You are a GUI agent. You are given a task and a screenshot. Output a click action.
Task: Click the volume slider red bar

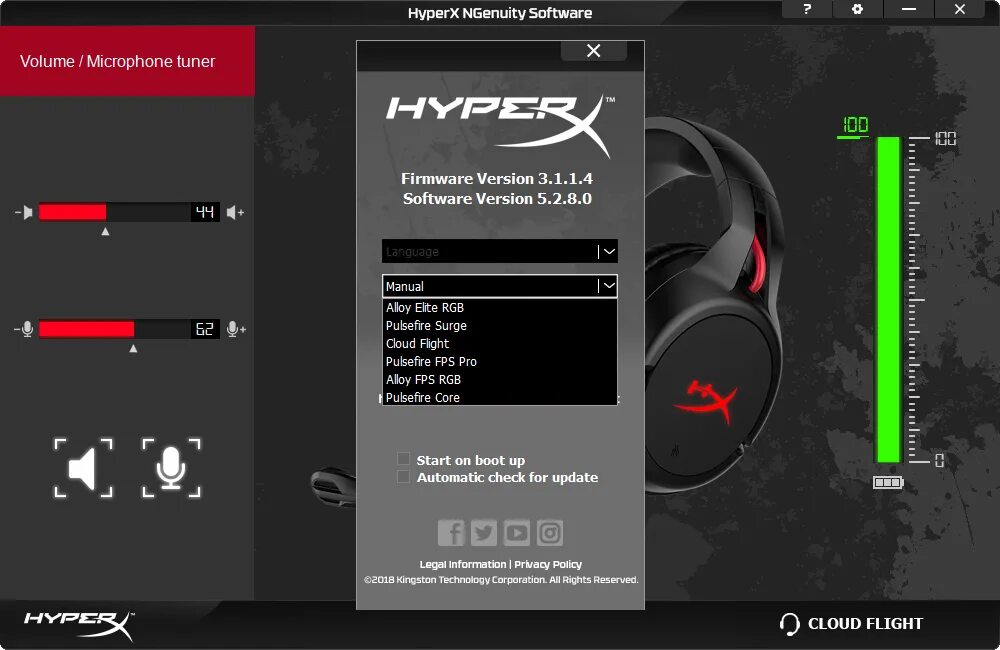pos(72,212)
